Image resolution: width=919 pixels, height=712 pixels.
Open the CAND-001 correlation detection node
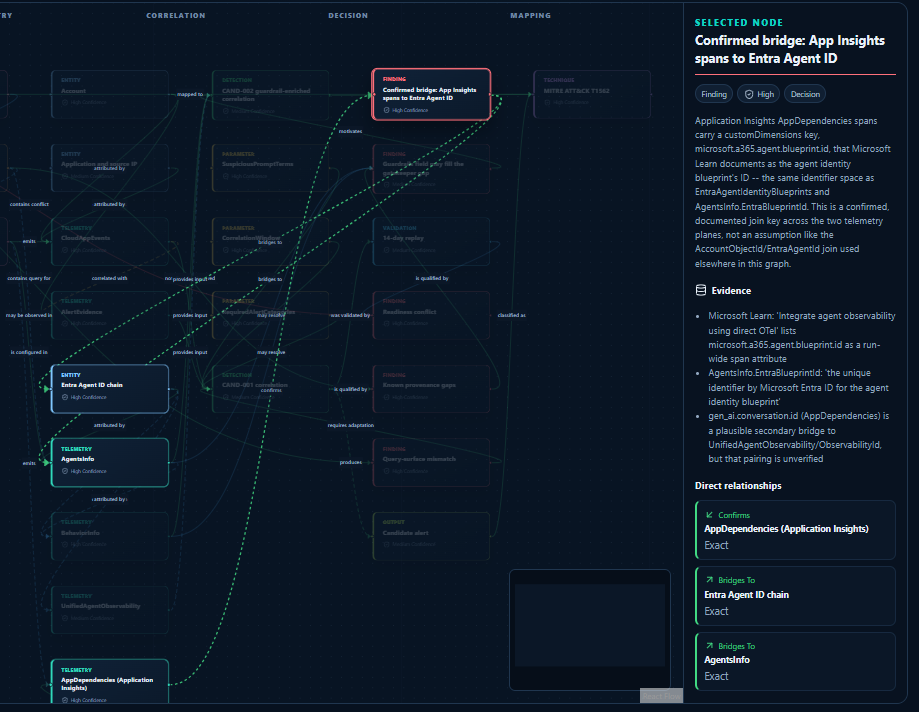(x=270, y=389)
